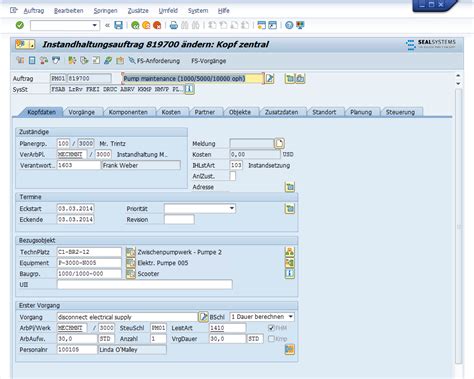
Task: Toggle the FHM checkbox
Action: pyautogui.click(x=271, y=328)
